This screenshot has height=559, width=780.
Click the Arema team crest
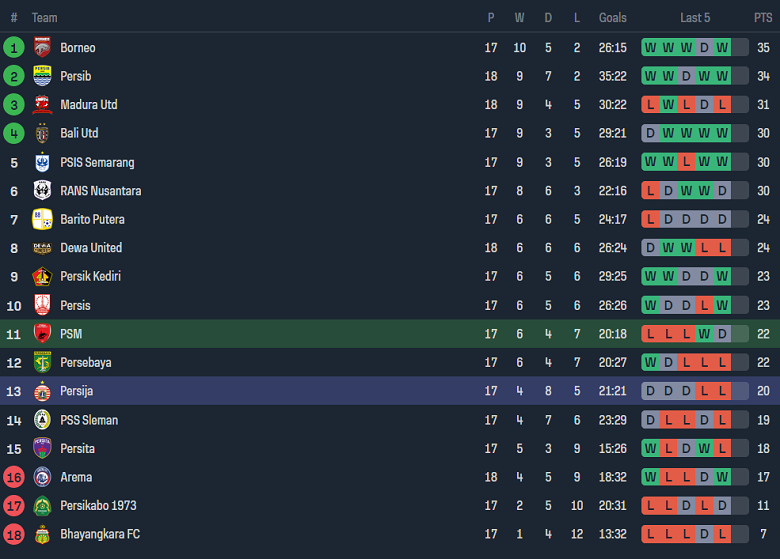point(42,477)
